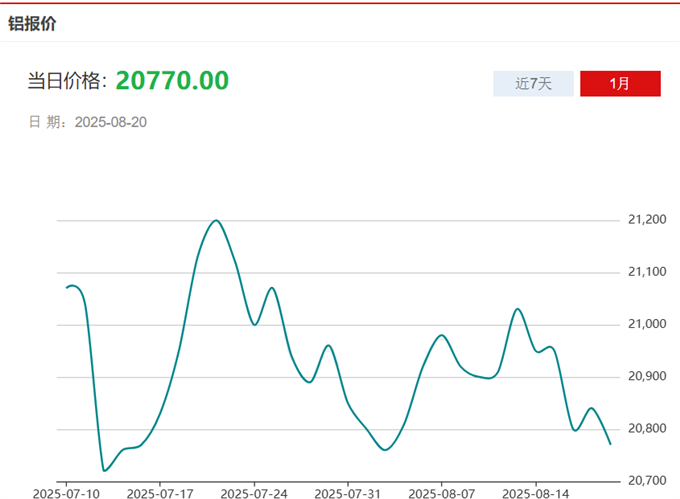Click the 当日价格 label text

[68, 82]
